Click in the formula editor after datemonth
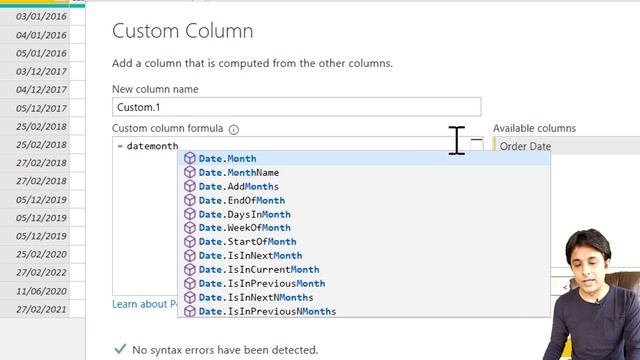 coord(180,146)
